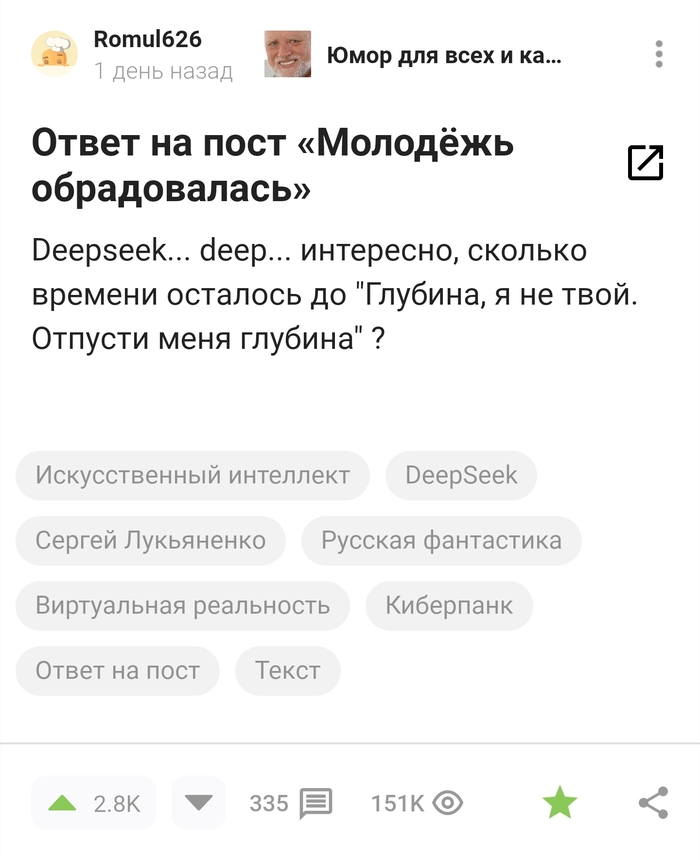This screenshot has width=700, height=860.
Task: Choose the 'Русская фантастика' tag
Action: (441, 541)
